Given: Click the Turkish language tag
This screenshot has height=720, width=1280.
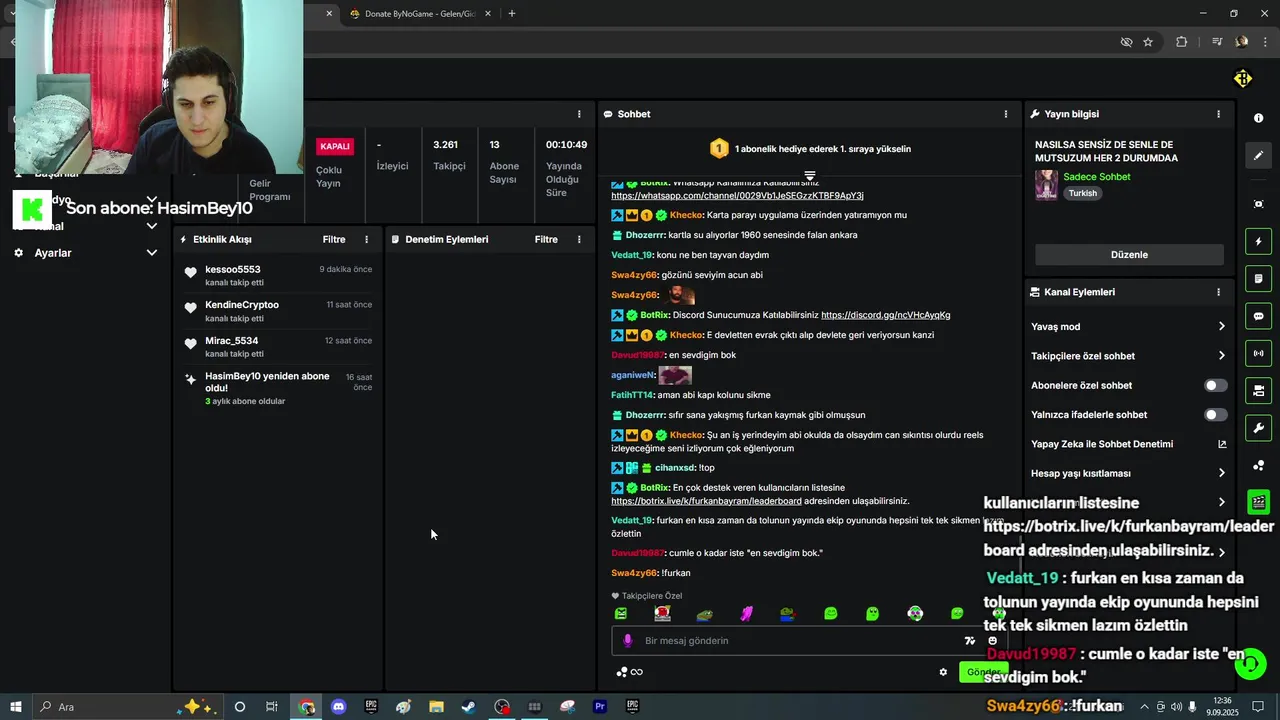Looking at the screenshot, I should point(1082,193).
